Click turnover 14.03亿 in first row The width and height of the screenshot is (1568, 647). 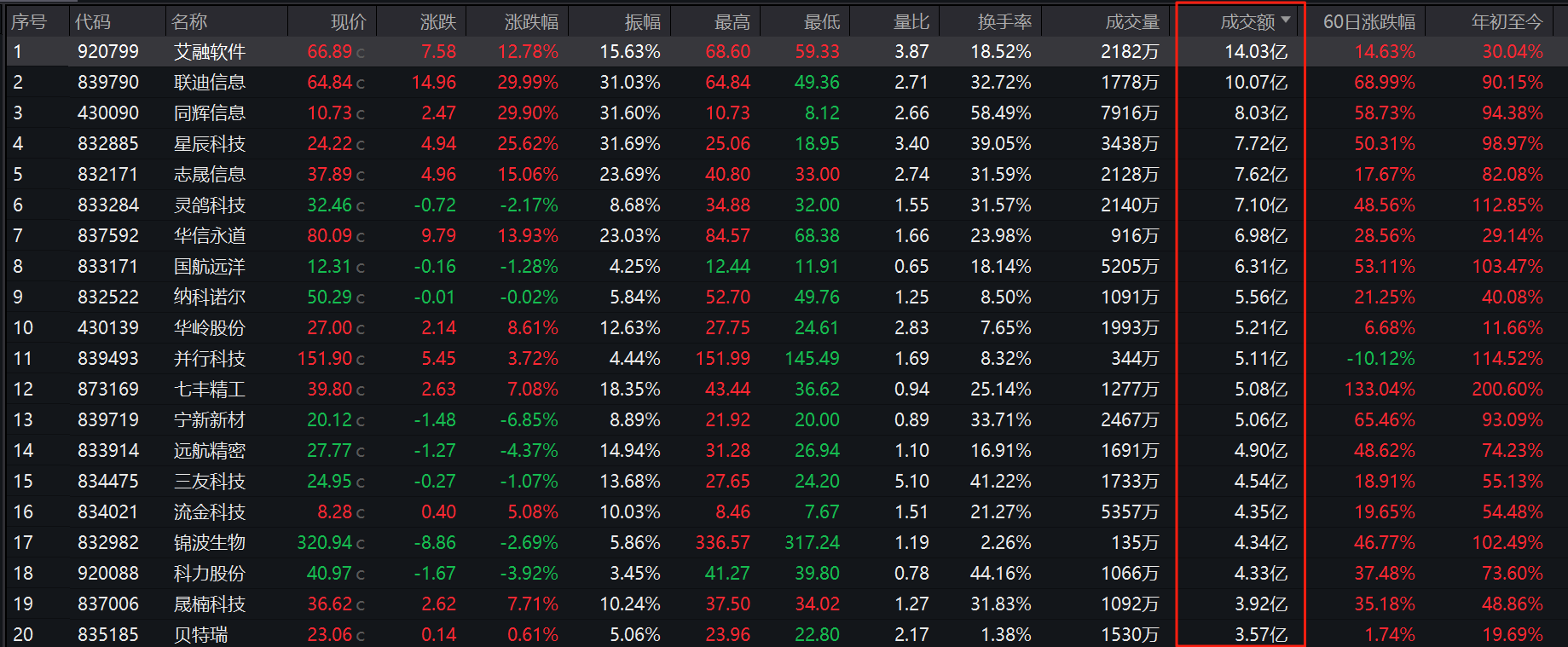click(1256, 52)
